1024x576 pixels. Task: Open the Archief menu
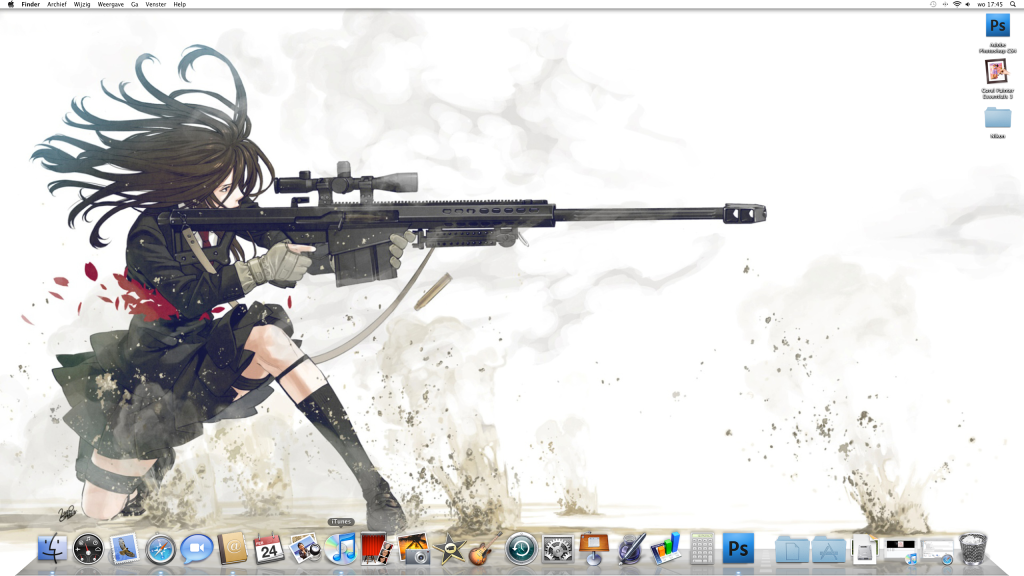click(57, 4)
